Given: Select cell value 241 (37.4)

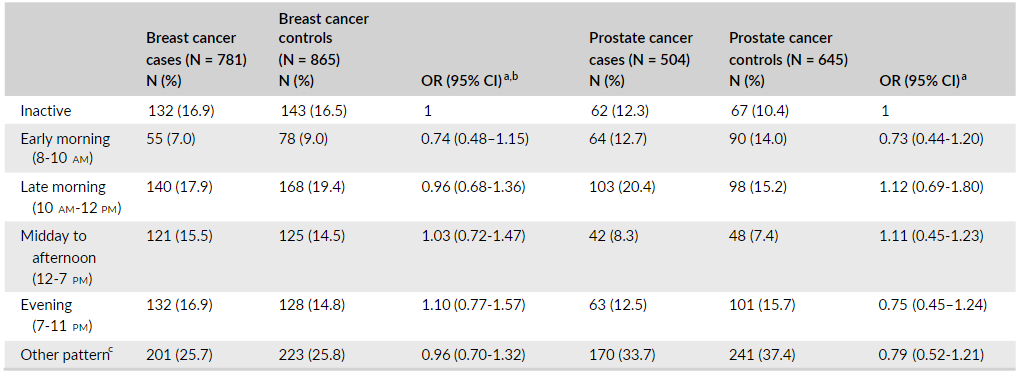Looking at the screenshot, I should pyautogui.click(x=763, y=355).
